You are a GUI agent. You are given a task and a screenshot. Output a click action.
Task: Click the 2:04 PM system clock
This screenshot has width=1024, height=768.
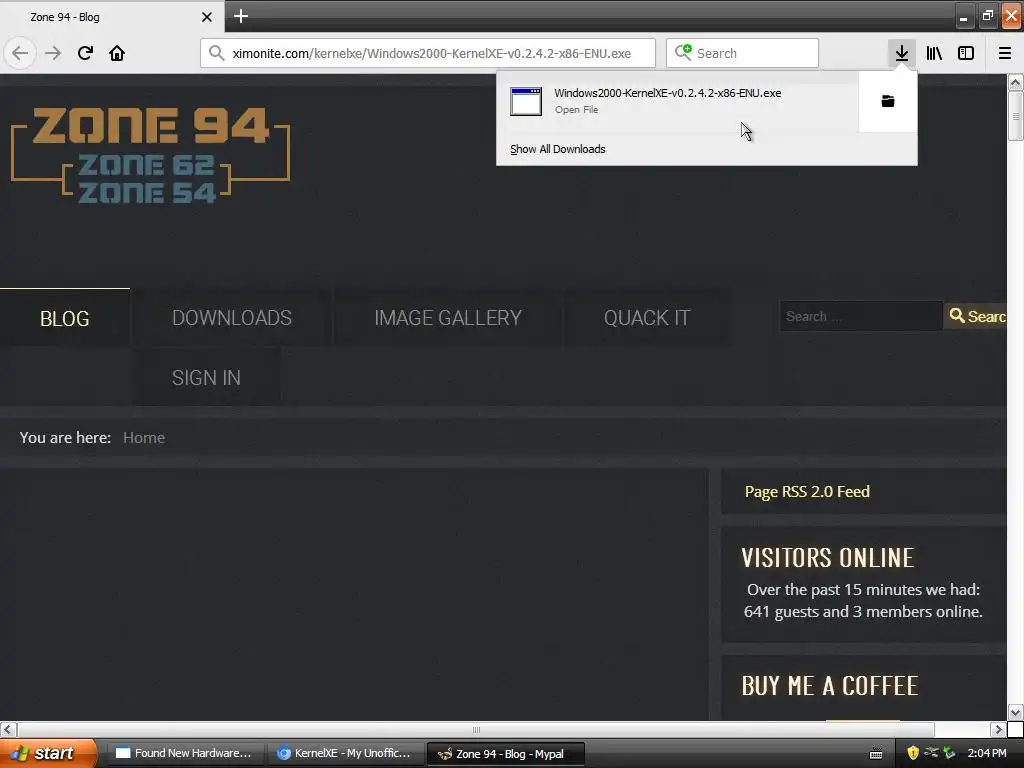(987, 753)
